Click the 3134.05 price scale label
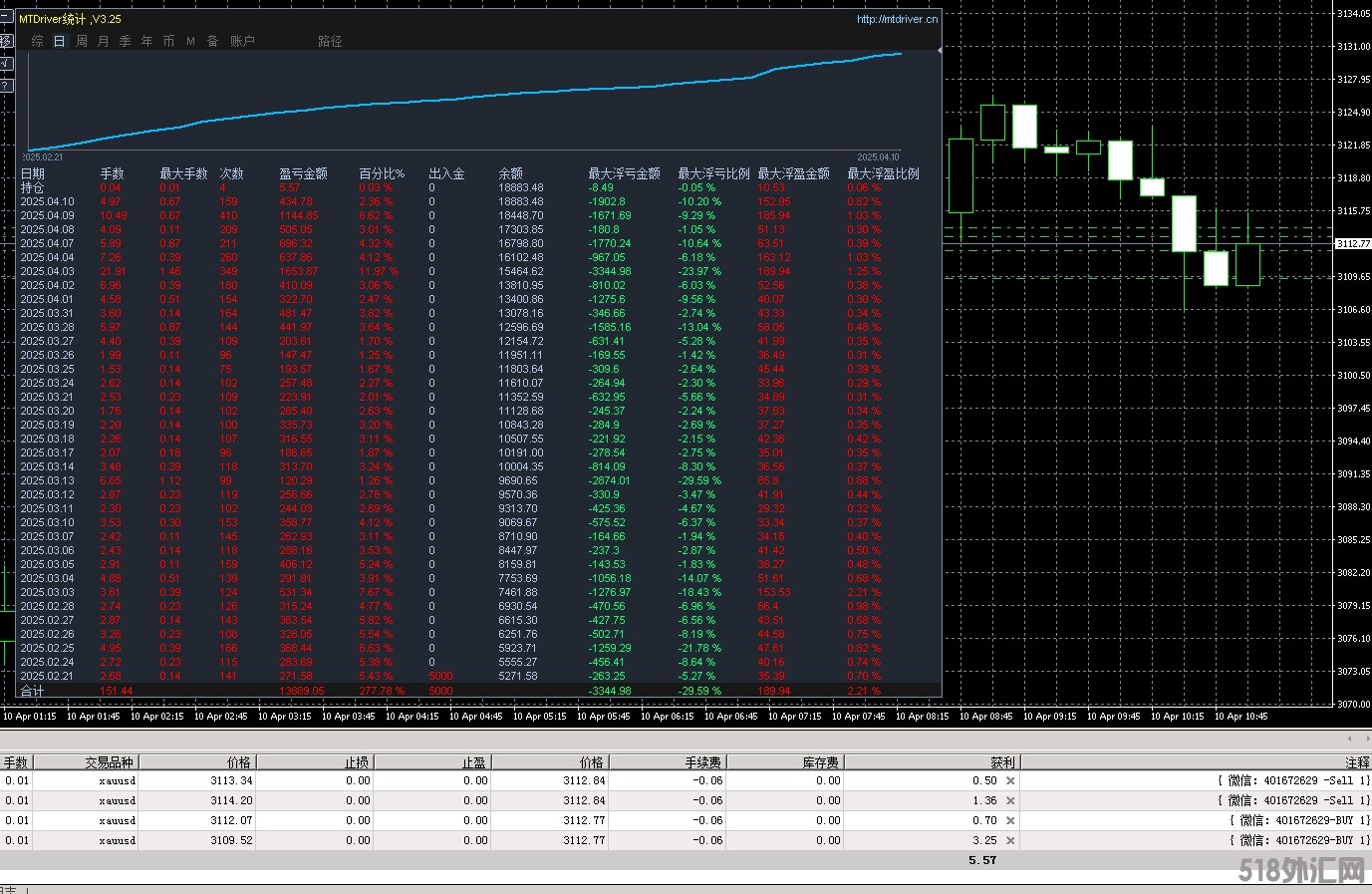Screen dimensions: 1372x894 pos(1354,13)
